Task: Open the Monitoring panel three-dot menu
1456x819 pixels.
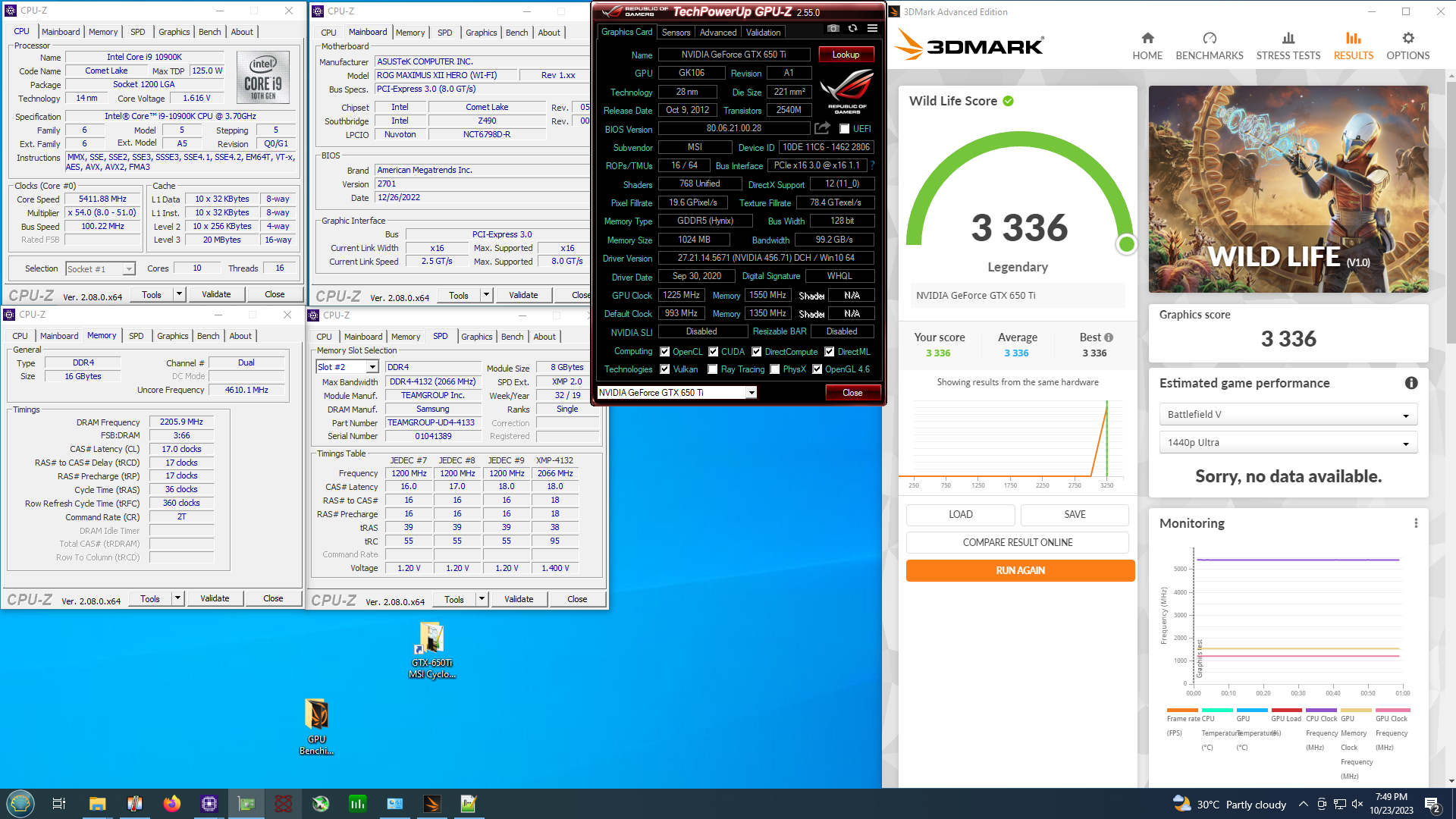Action: point(1416,523)
